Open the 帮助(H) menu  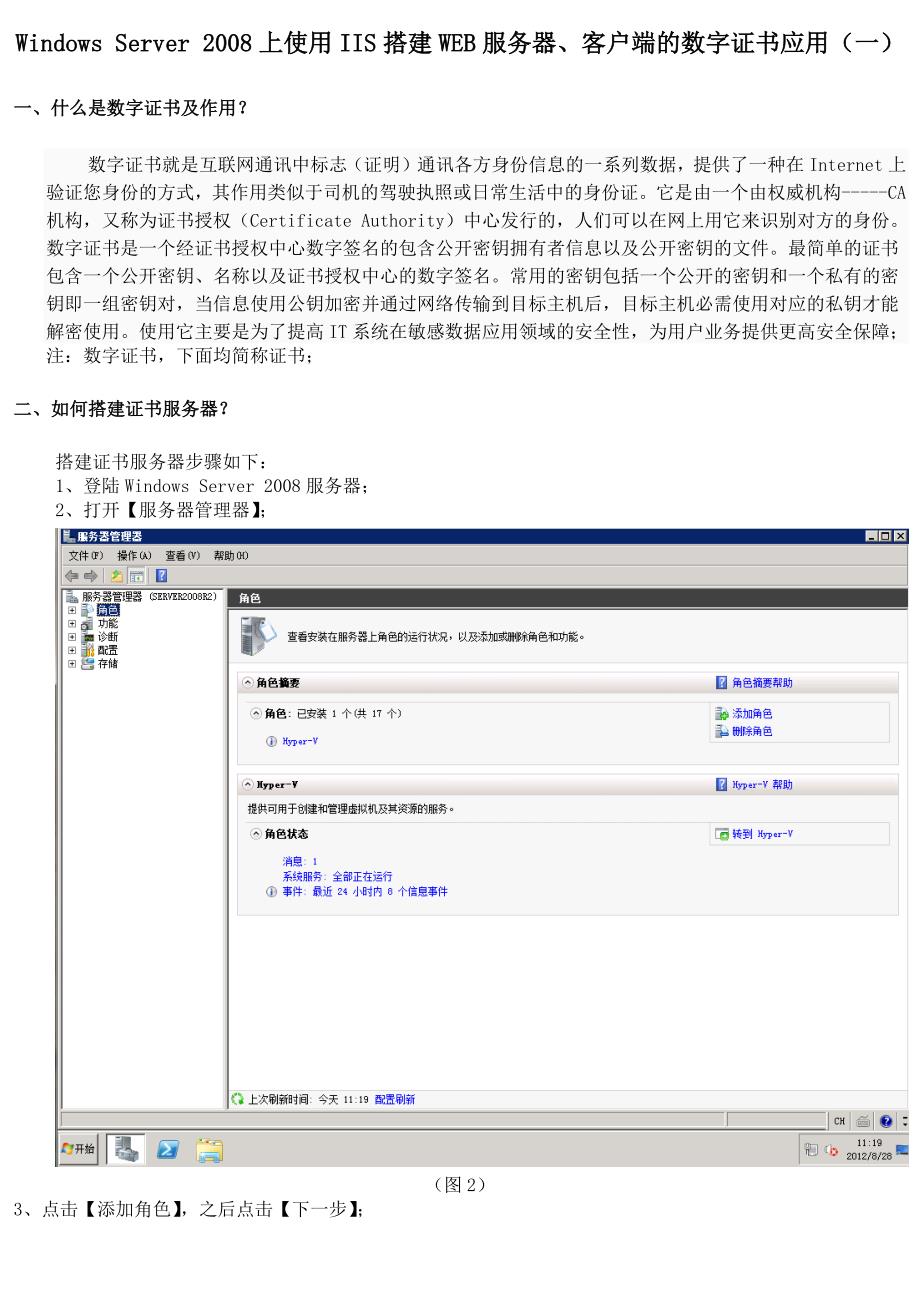[231, 556]
